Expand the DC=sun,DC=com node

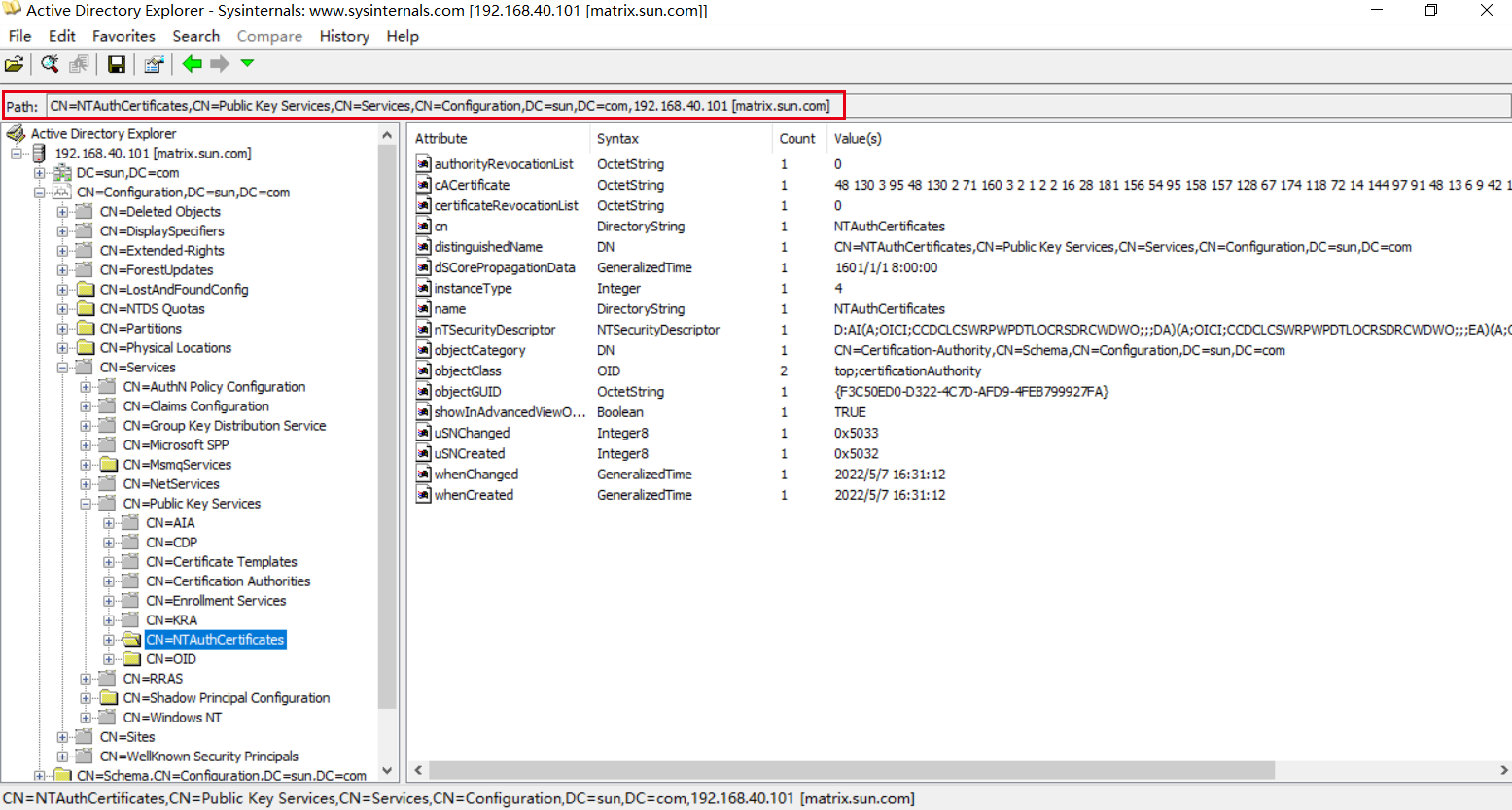(39, 173)
